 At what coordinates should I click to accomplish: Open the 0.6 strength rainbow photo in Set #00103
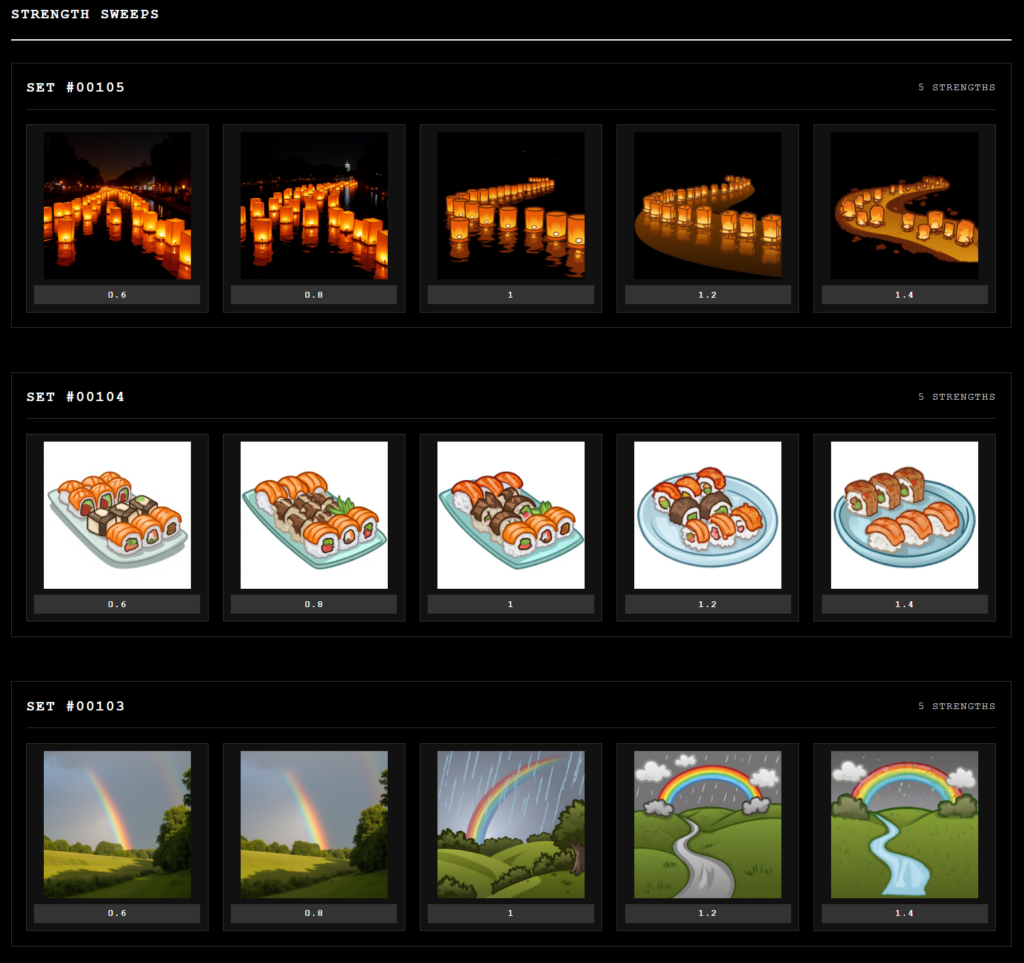coord(117,824)
